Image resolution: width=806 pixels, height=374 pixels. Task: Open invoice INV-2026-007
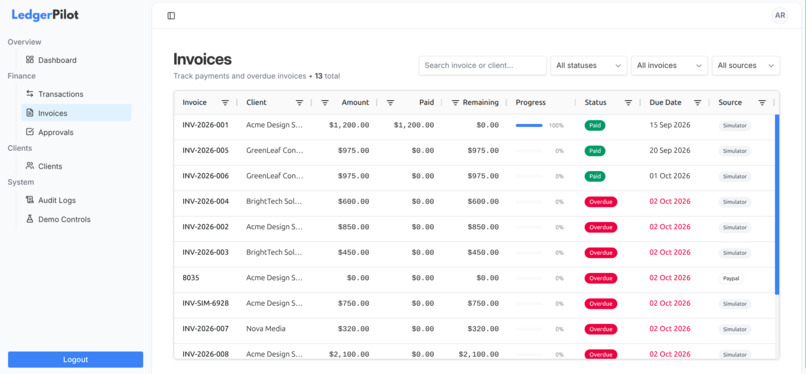pos(206,328)
